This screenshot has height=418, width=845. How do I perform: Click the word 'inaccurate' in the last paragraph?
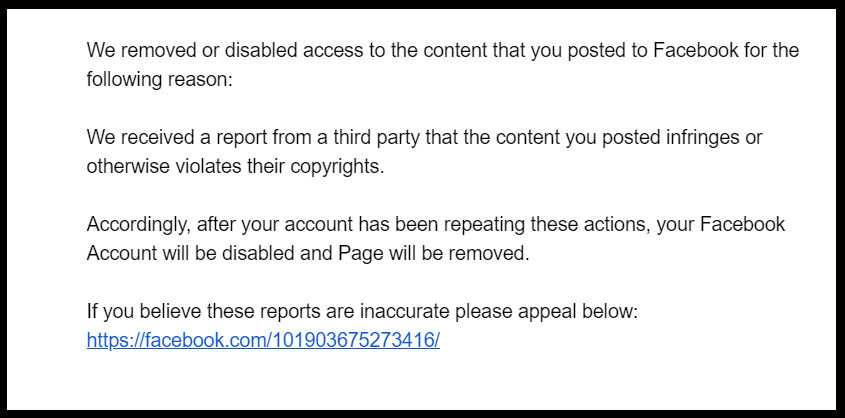[404, 311]
